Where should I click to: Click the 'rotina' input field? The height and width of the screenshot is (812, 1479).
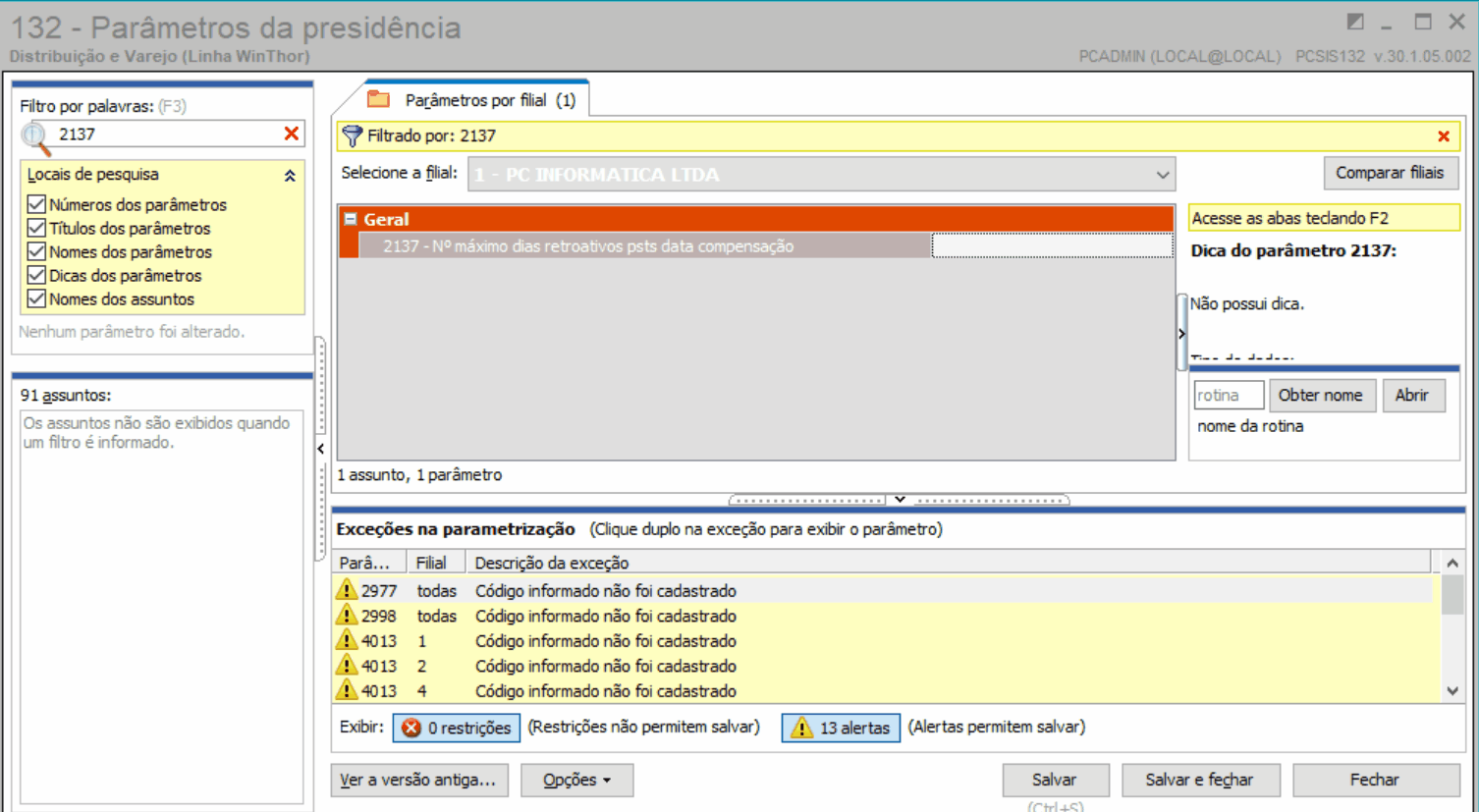(1228, 395)
